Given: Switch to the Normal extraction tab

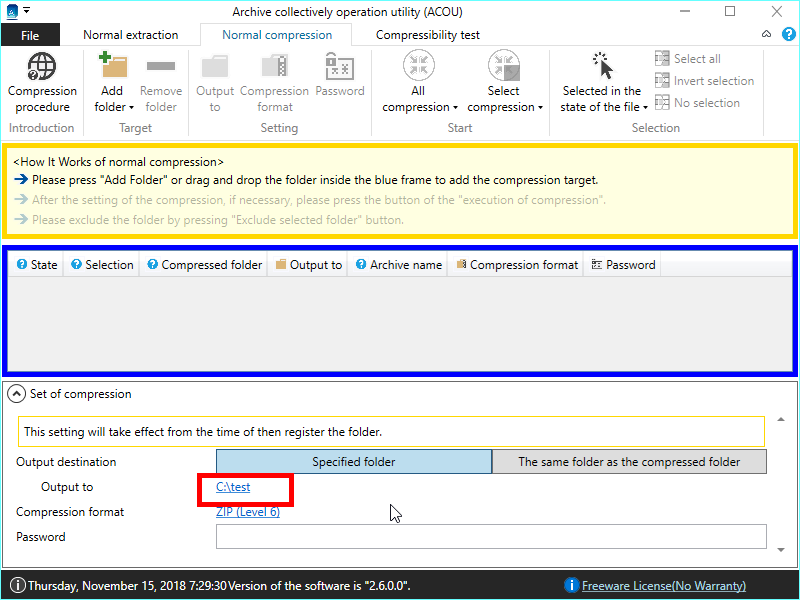Looking at the screenshot, I should pyautogui.click(x=131, y=35).
